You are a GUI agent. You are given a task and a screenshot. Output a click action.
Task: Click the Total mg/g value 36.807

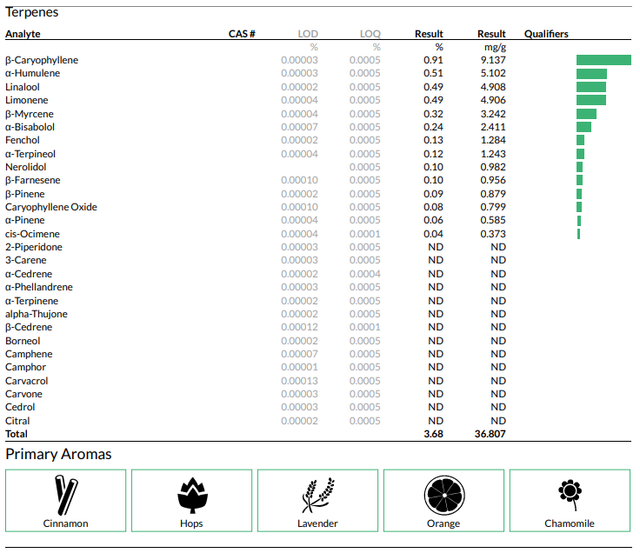(490, 434)
